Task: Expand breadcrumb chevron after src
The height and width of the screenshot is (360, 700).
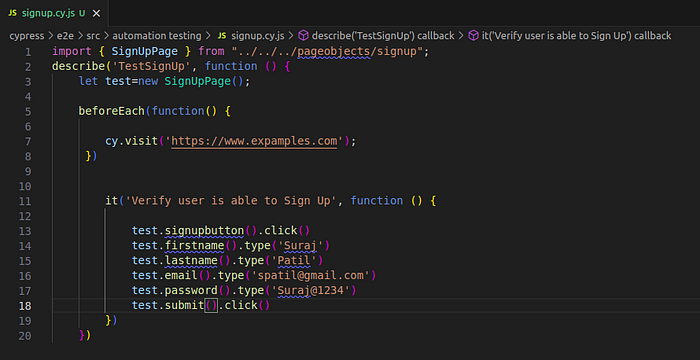Action: (x=106, y=36)
